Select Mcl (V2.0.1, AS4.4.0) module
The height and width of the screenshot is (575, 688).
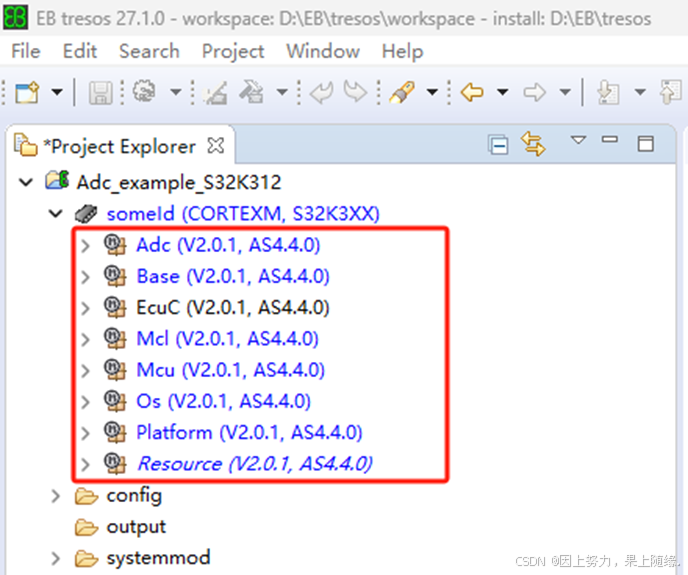227,339
